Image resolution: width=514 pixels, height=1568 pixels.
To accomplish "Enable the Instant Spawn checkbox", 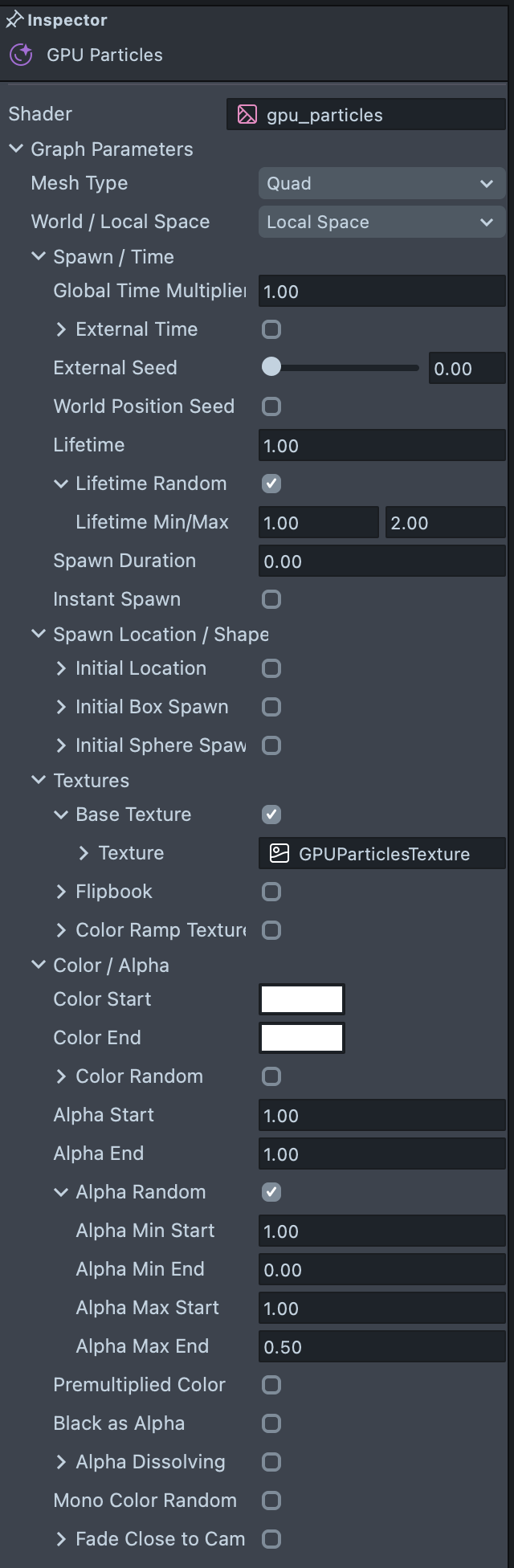I will 271,599.
